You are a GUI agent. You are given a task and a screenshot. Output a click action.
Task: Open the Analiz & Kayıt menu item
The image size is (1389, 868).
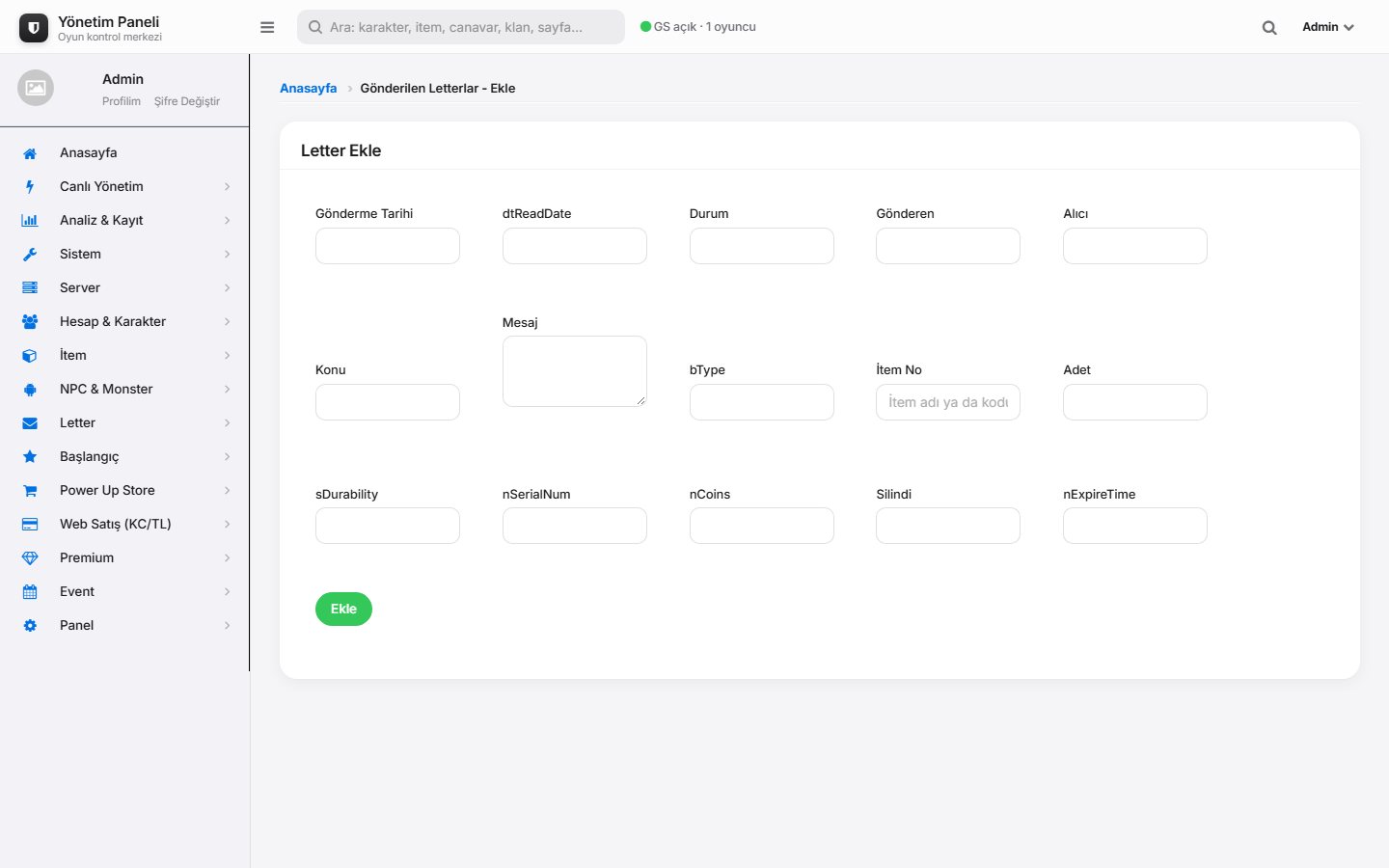pyautogui.click(x=124, y=221)
